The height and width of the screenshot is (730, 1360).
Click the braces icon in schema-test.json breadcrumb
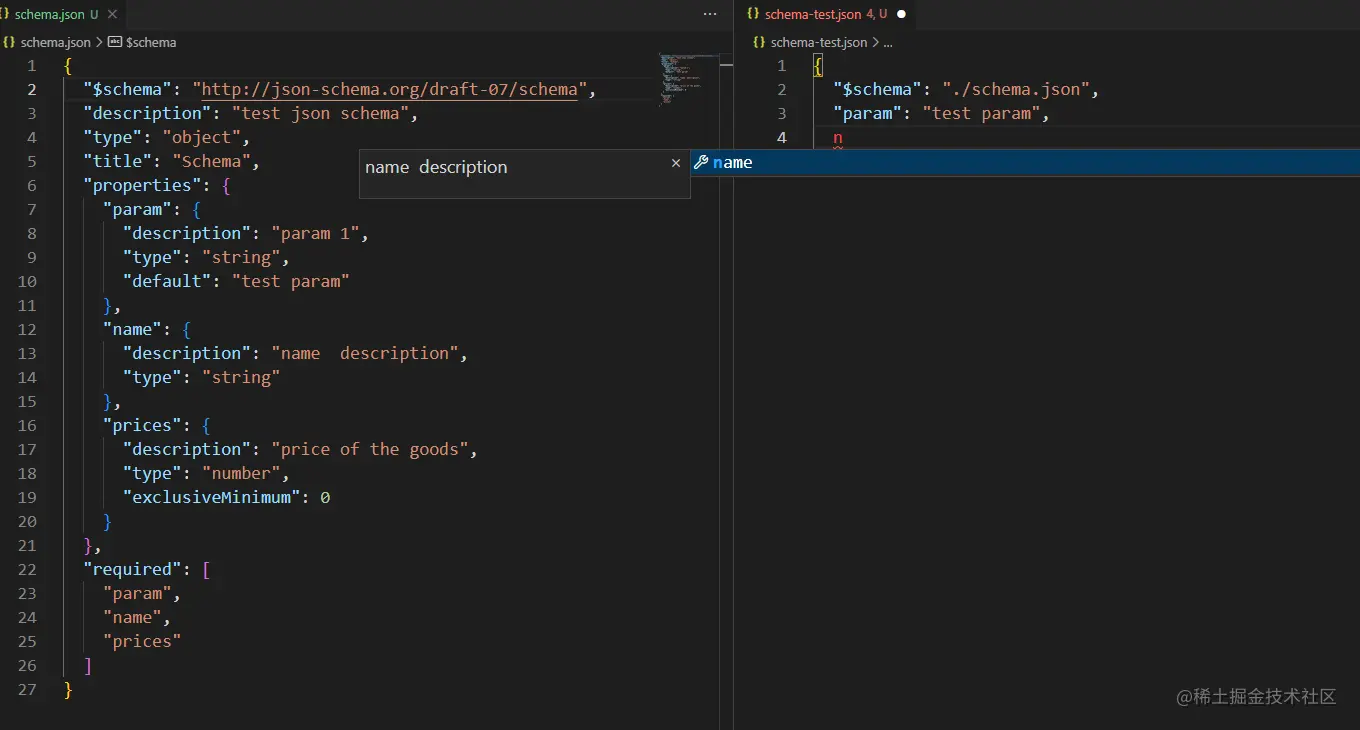[x=758, y=42]
